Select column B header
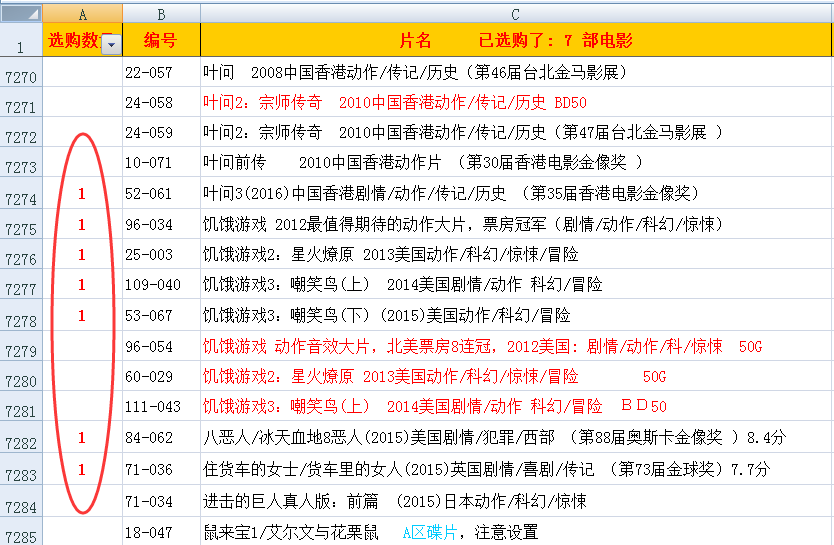Image resolution: width=834 pixels, height=545 pixels. tap(161, 14)
